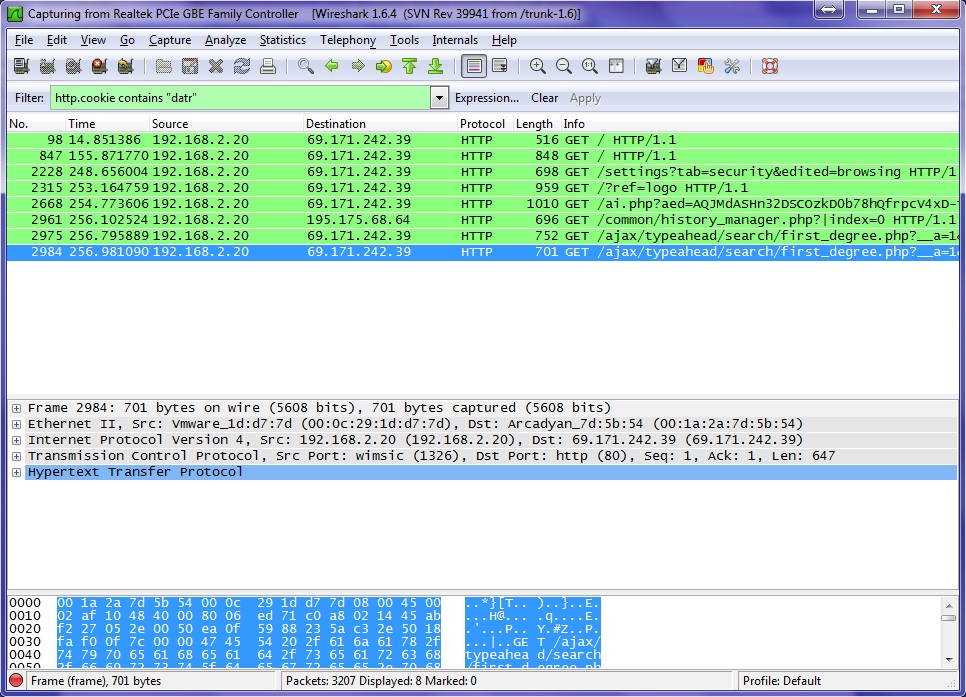Toggle colorize packet list
Image resolution: width=966 pixels, height=697 pixels.
[x=473, y=67]
